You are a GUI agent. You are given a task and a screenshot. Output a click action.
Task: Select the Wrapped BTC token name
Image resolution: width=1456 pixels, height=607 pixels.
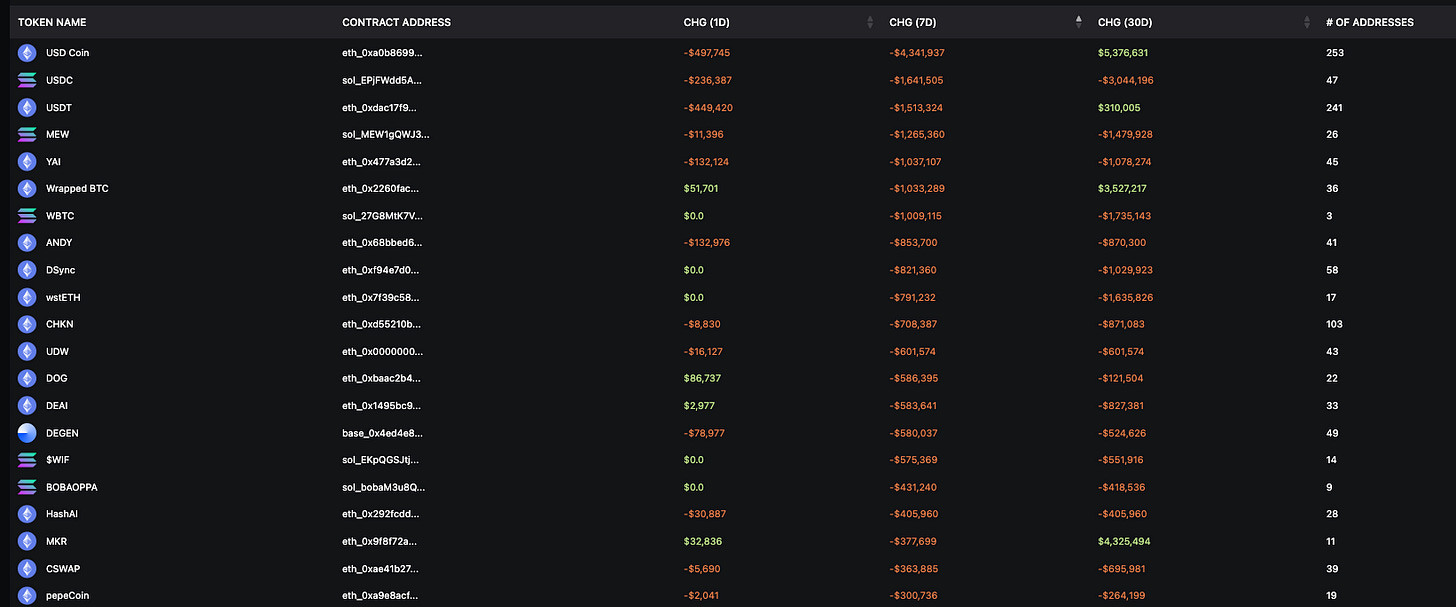tap(77, 188)
